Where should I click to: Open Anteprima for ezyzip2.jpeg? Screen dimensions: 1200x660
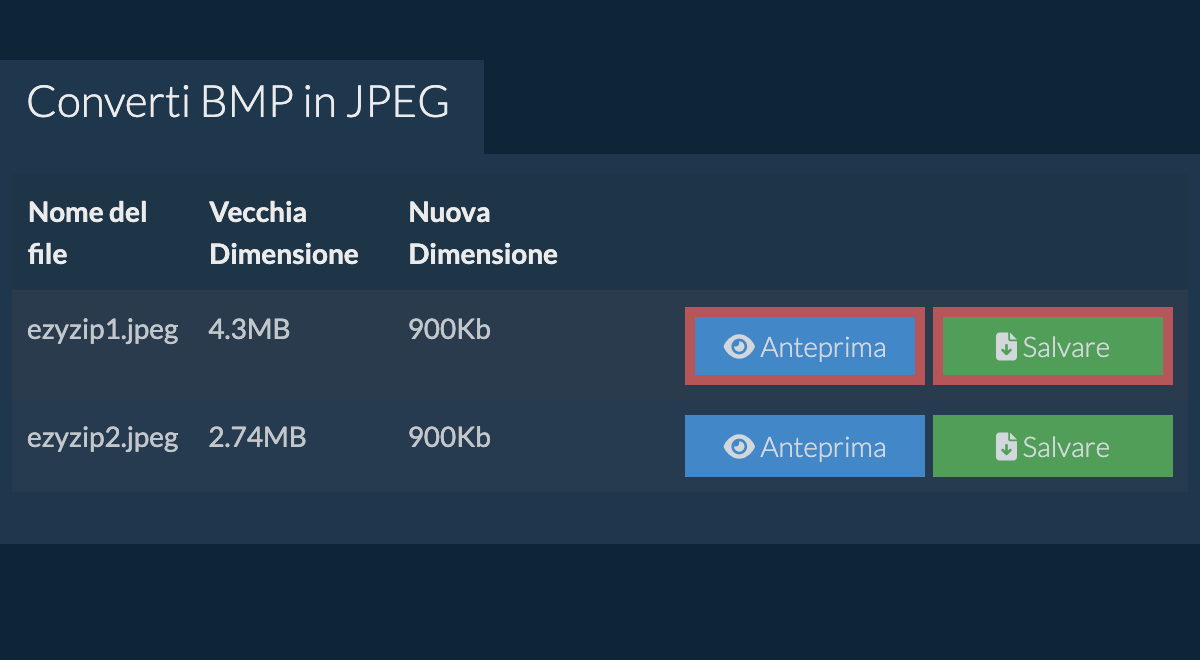805,447
